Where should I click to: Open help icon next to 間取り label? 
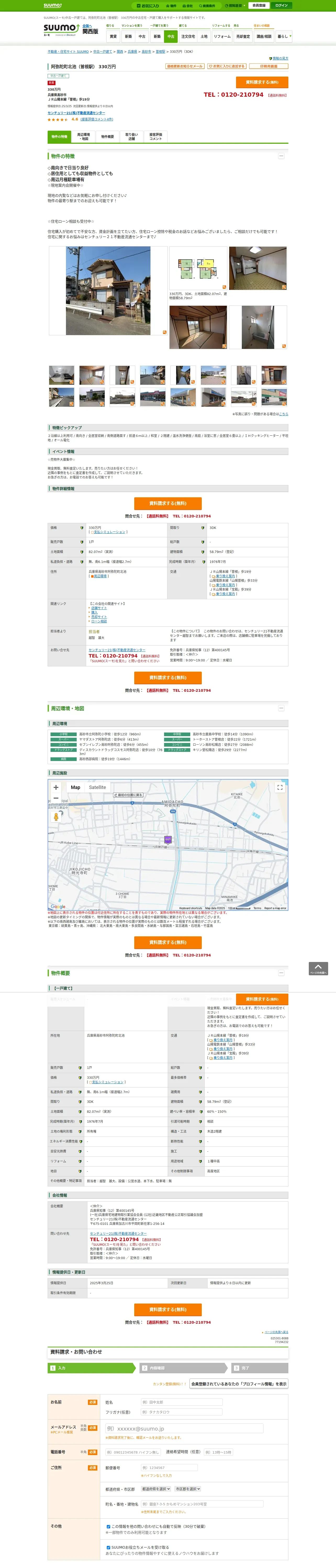pyautogui.click(x=203, y=528)
